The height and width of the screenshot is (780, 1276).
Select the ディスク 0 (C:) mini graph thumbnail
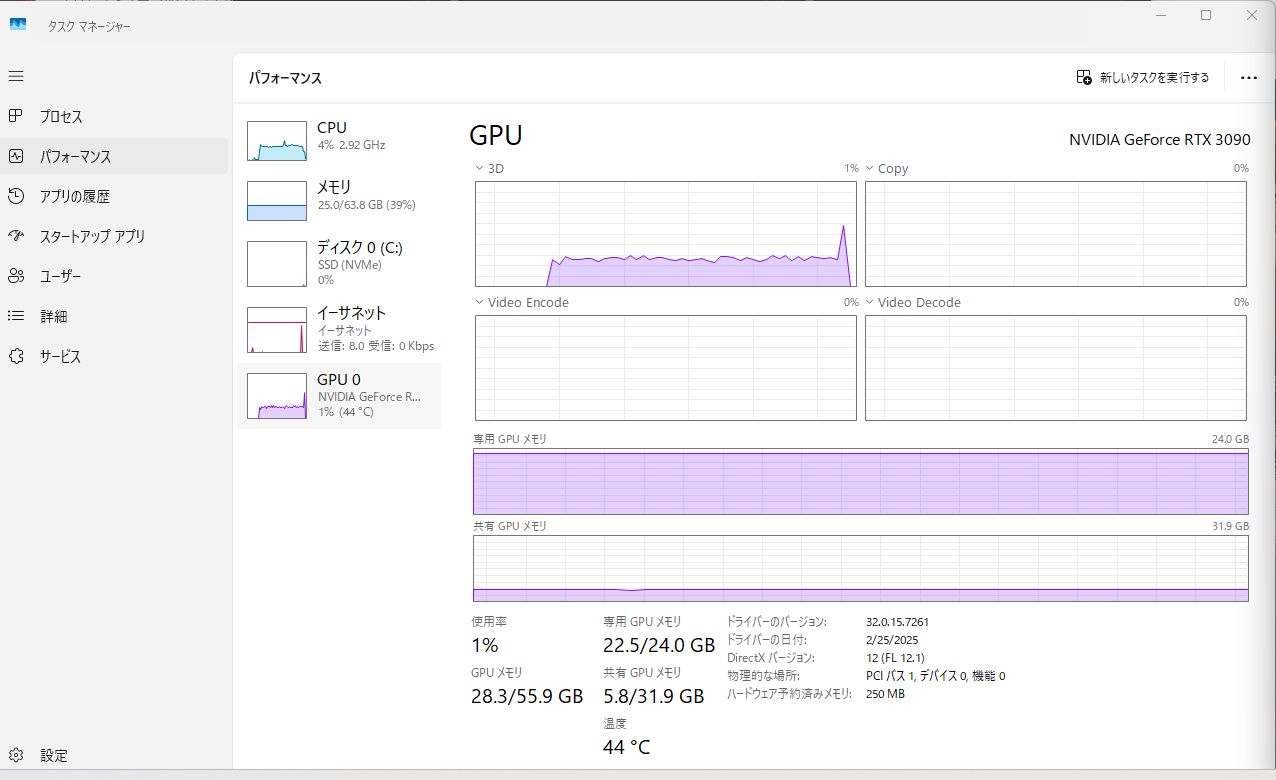coord(277,264)
